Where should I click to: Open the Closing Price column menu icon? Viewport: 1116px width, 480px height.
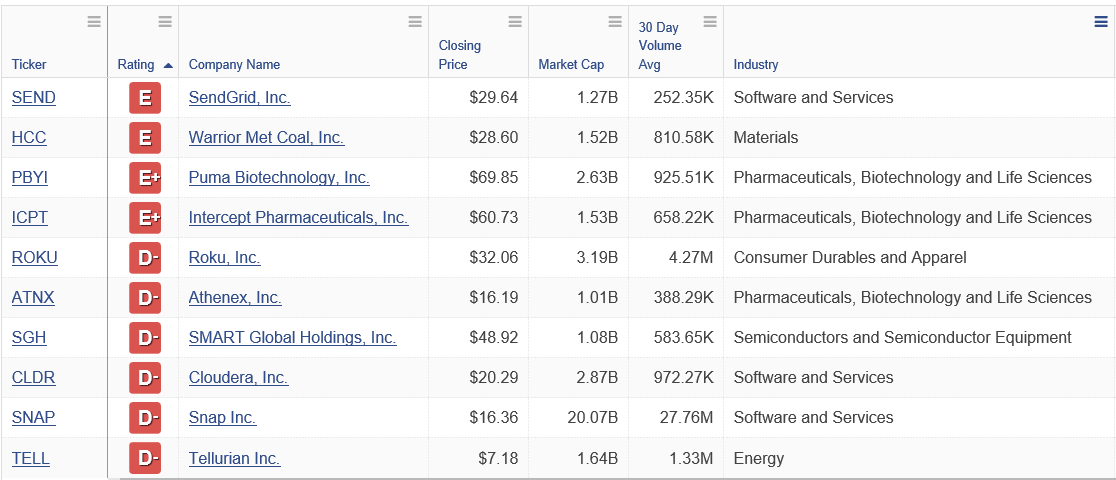(515, 22)
